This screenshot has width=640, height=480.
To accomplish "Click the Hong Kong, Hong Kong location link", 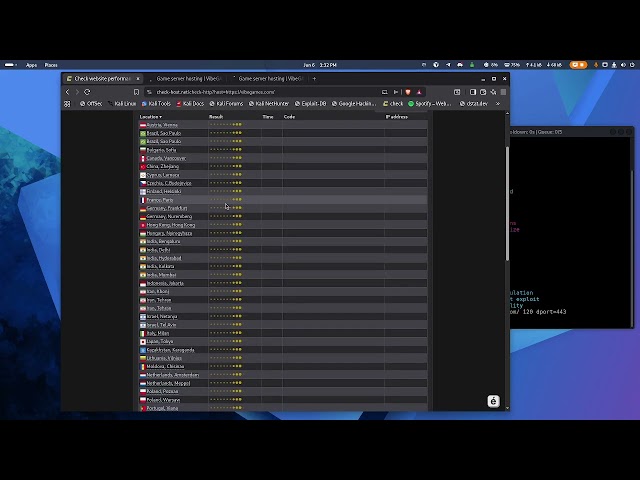I will click(171, 225).
